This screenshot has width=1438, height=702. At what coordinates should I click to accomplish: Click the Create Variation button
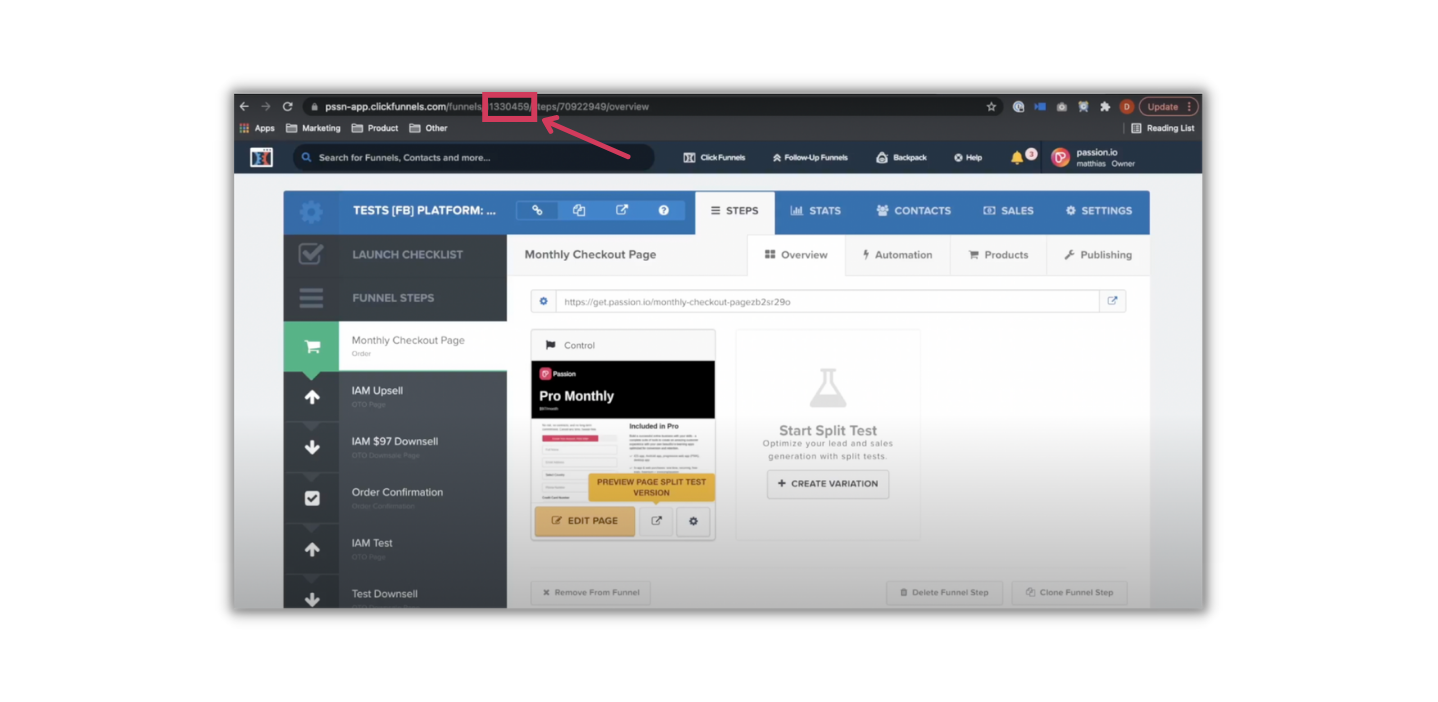(x=827, y=484)
